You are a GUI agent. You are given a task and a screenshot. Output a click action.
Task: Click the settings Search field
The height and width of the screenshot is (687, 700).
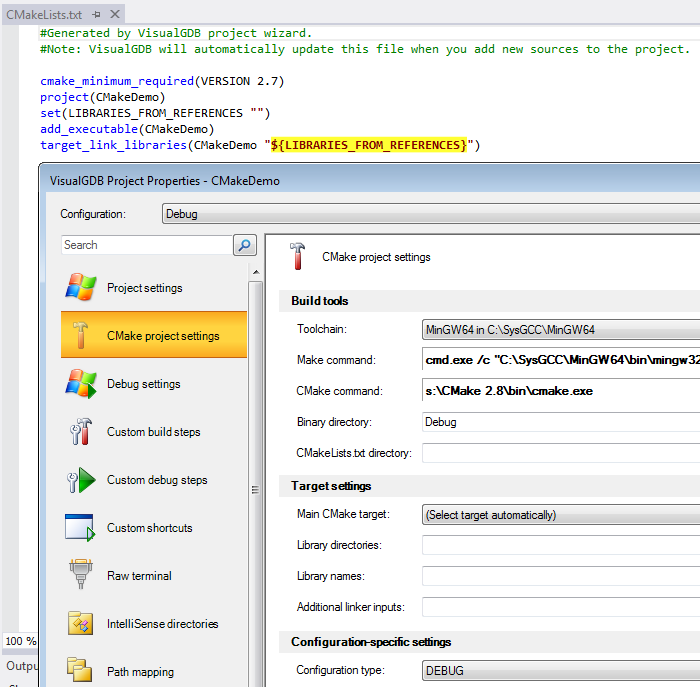click(x=147, y=245)
